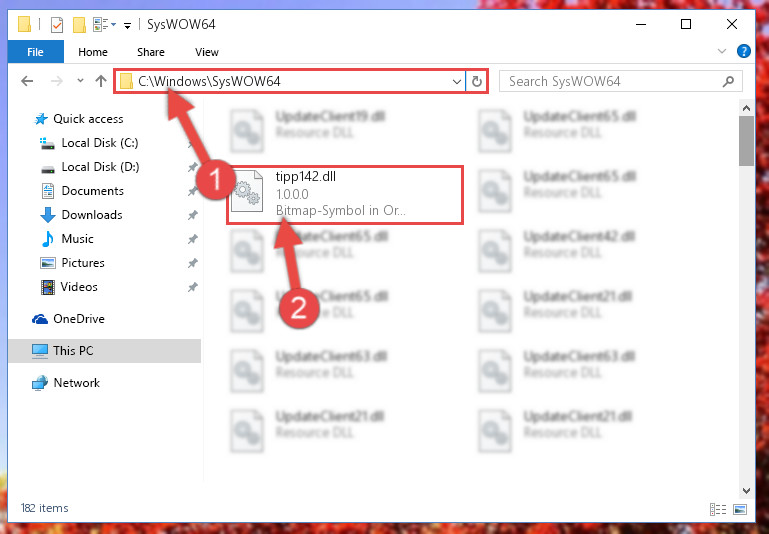Expand the ribbon with the chevron
Image resolution: width=769 pixels, height=534 pixels.
[x=721, y=51]
